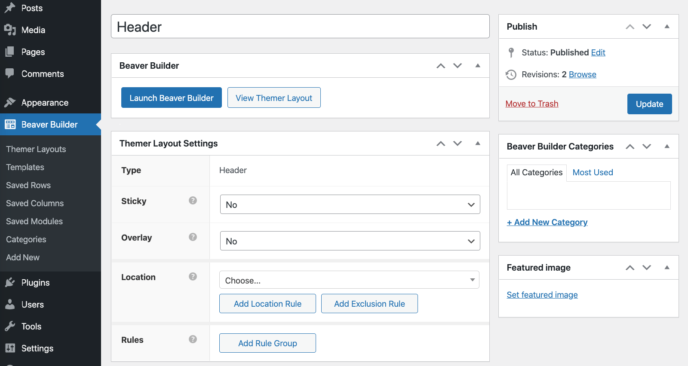The height and width of the screenshot is (366, 688).
Task: Move Featured image panel down
Action: [x=647, y=268]
